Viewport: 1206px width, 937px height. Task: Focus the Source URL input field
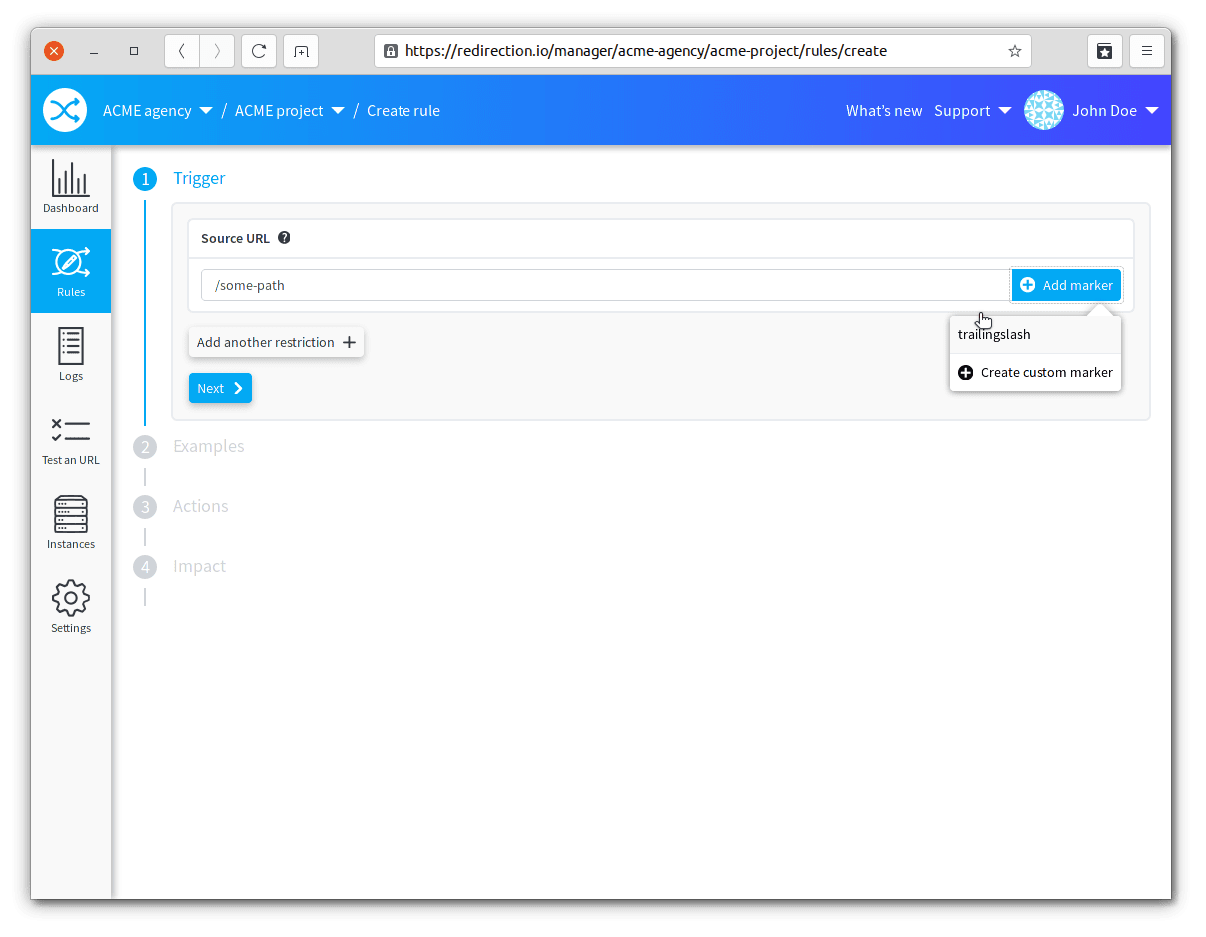pyautogui.click(x=600, y=285)
